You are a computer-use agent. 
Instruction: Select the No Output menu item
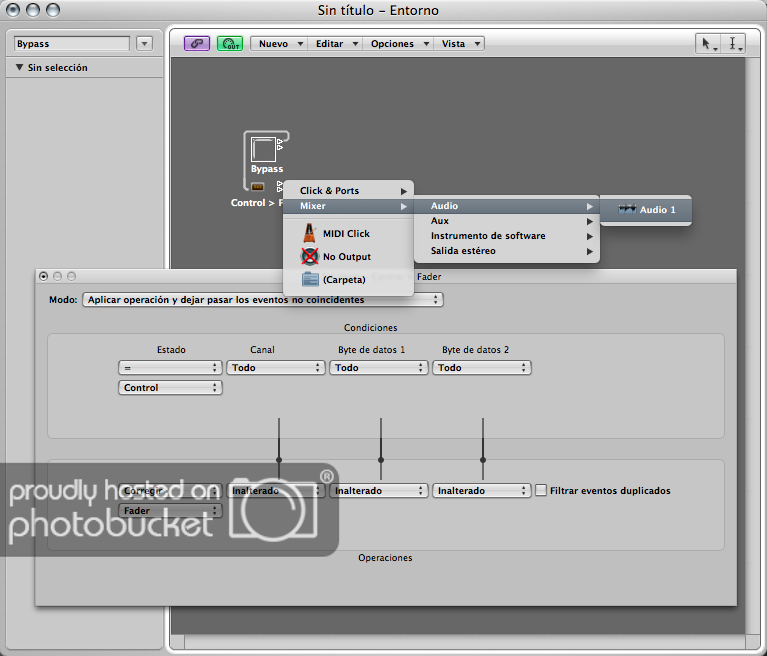[346, 257]
